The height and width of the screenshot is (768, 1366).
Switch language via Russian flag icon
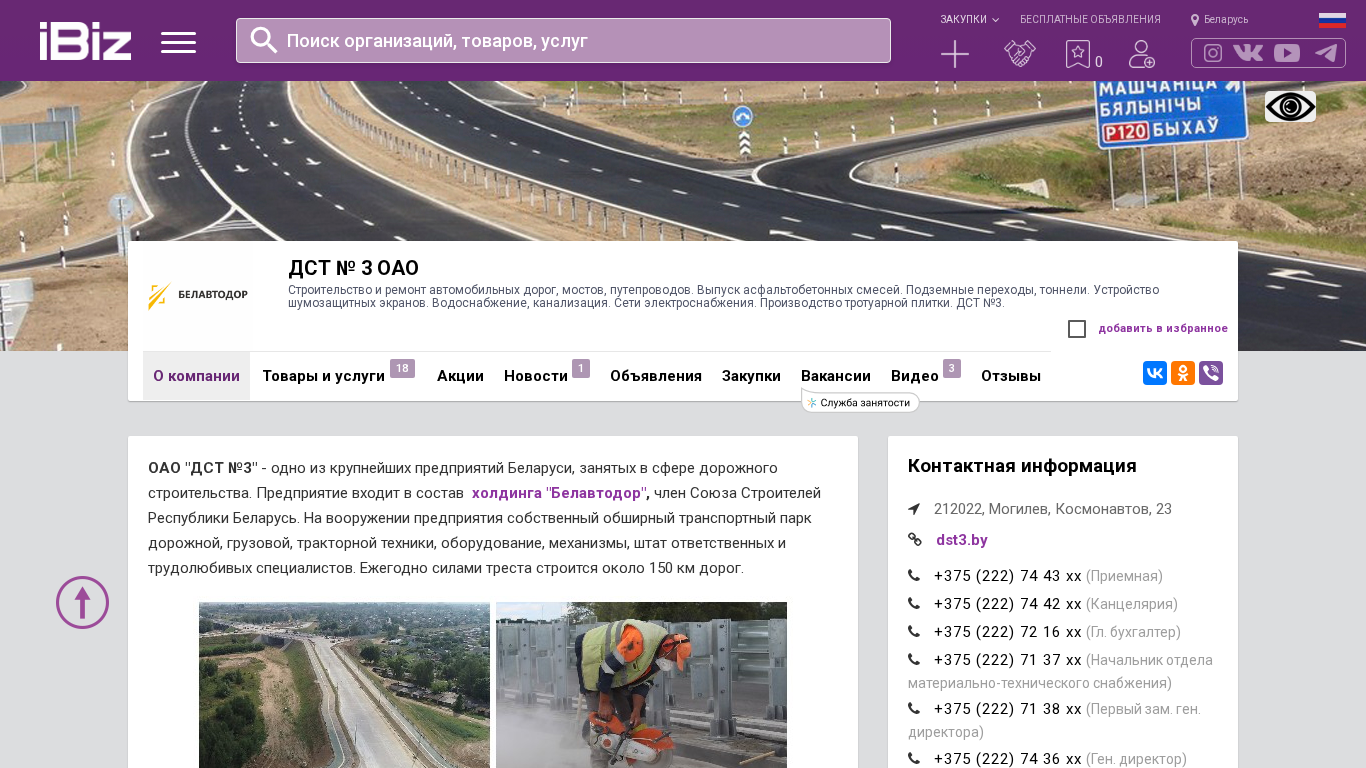1332,20
